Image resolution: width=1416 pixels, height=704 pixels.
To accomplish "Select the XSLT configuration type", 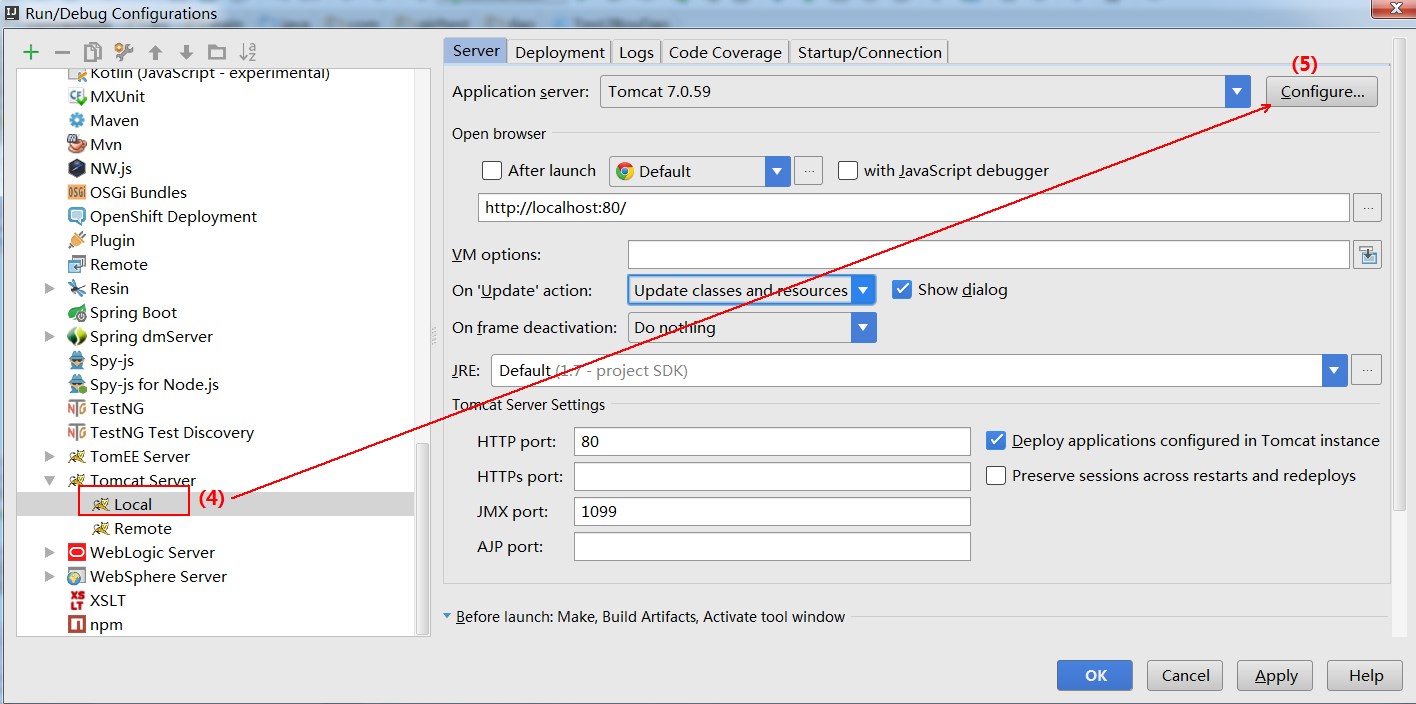I will click(96, 600).
